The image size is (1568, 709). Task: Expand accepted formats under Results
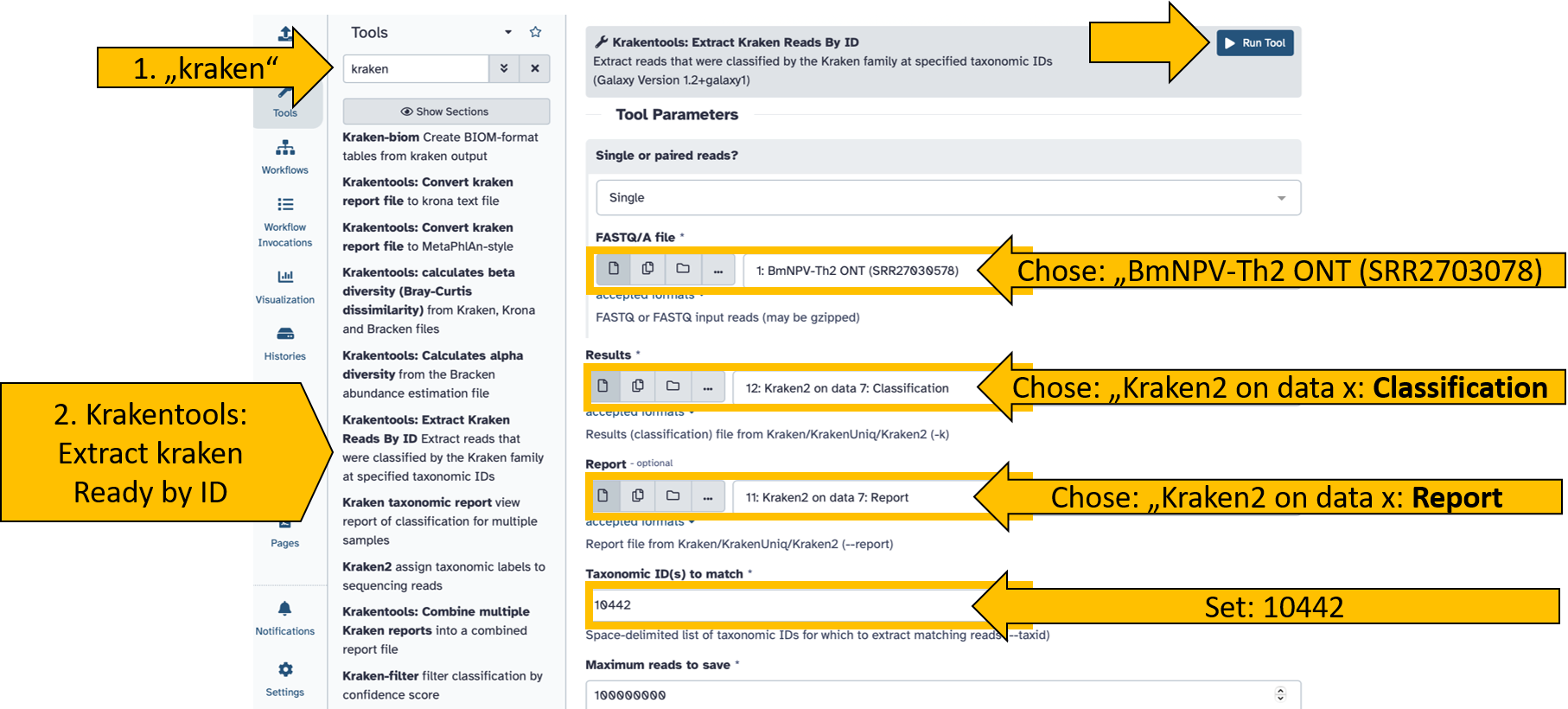tap(641, 412)
